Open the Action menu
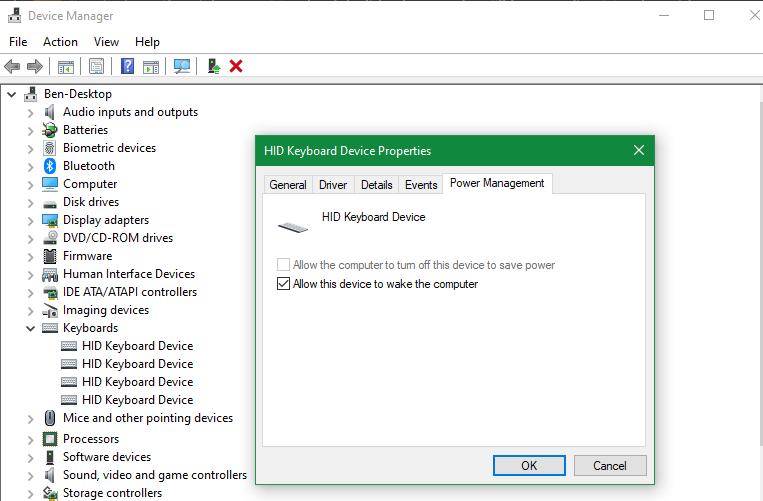This screenshot has height=501, width=763. (x=60, y=42)
